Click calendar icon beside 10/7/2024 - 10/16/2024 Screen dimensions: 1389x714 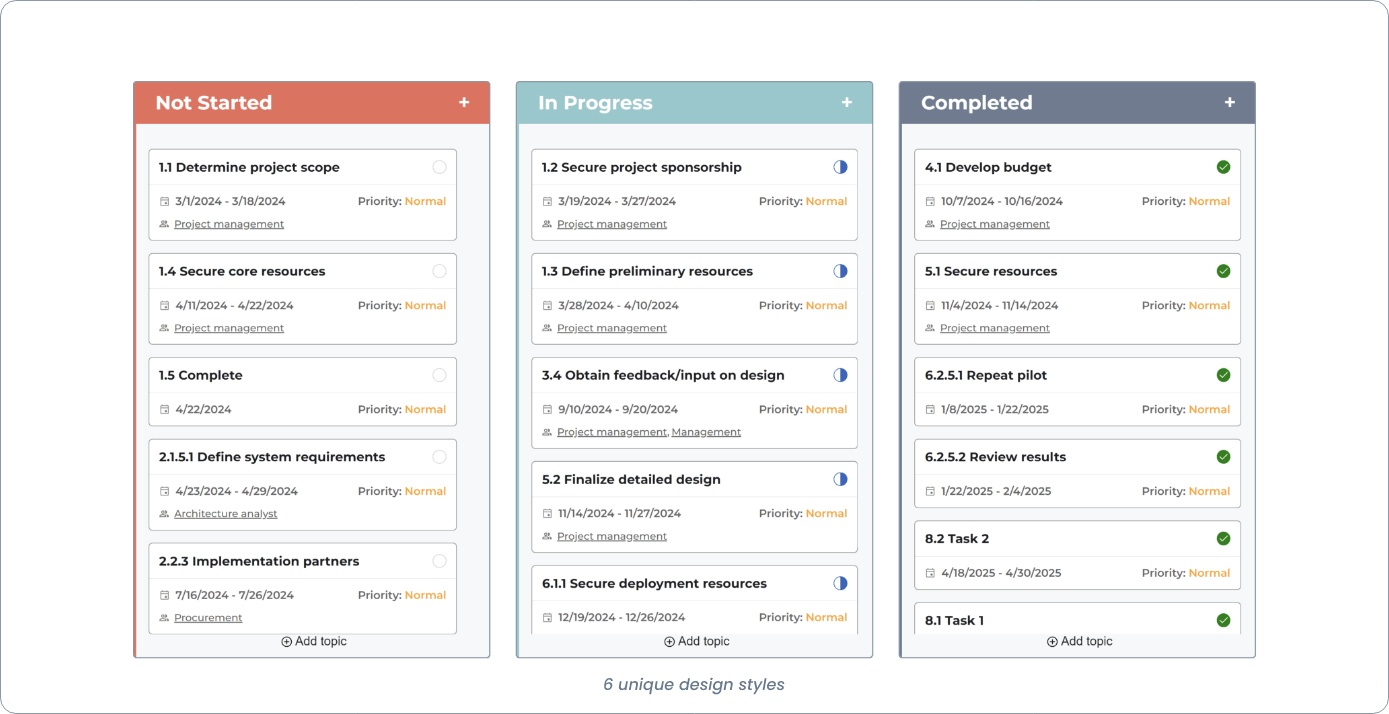930,201
